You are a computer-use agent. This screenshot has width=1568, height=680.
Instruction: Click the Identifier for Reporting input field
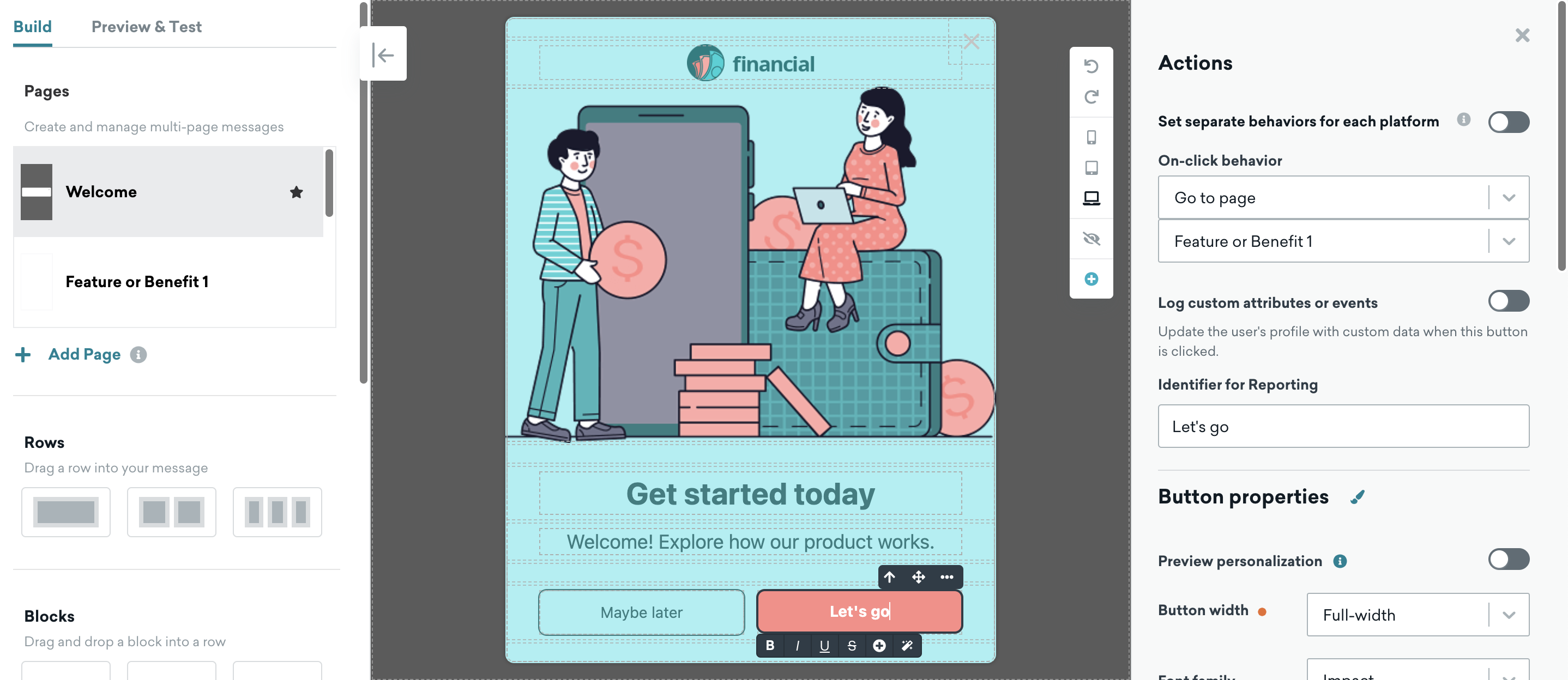pyautogui.click(x=1343, y=425)
